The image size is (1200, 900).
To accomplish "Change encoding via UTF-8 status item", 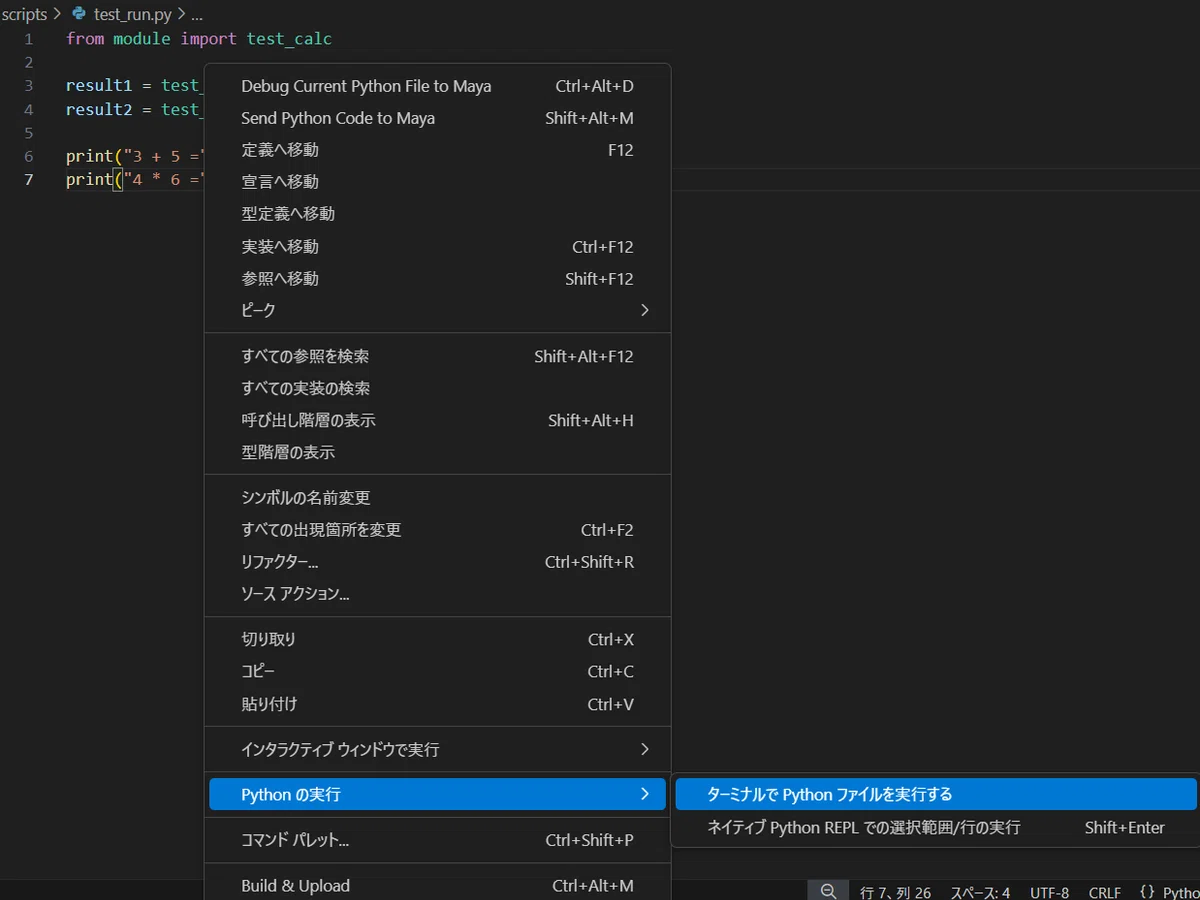I will click(x=1049, y=893).
